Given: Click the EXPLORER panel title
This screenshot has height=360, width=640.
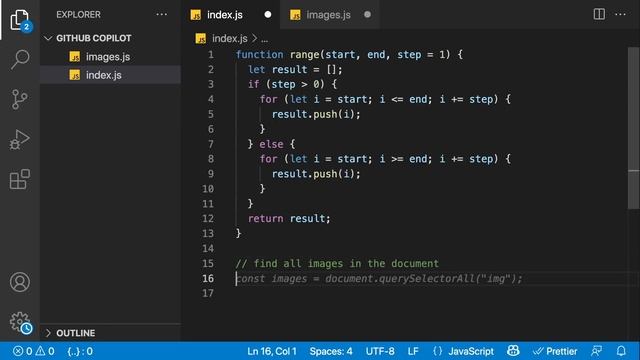Looking at the screenshot, I should [78, 15].
